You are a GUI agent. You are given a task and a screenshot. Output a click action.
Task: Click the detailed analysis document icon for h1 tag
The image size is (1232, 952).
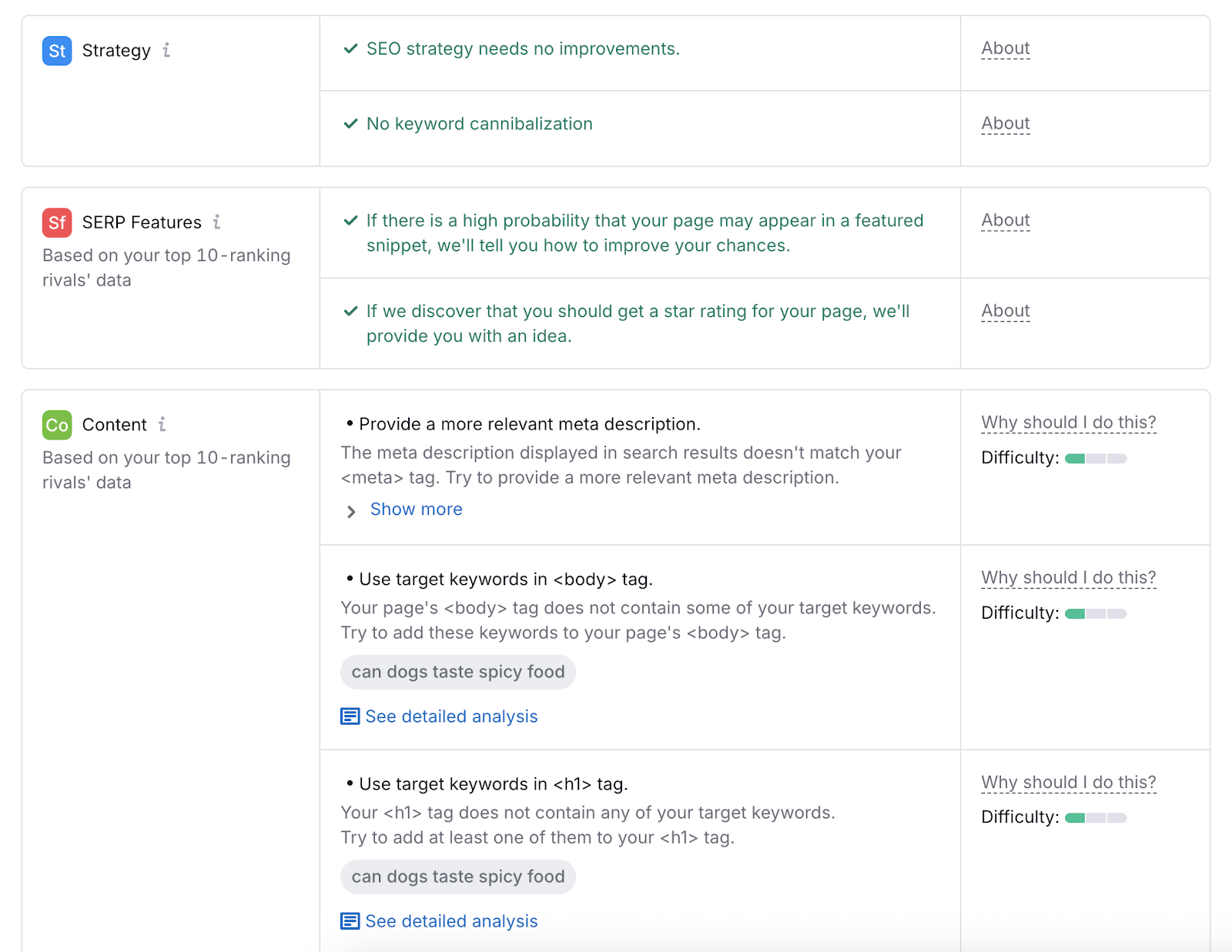(x=350, y=920)
